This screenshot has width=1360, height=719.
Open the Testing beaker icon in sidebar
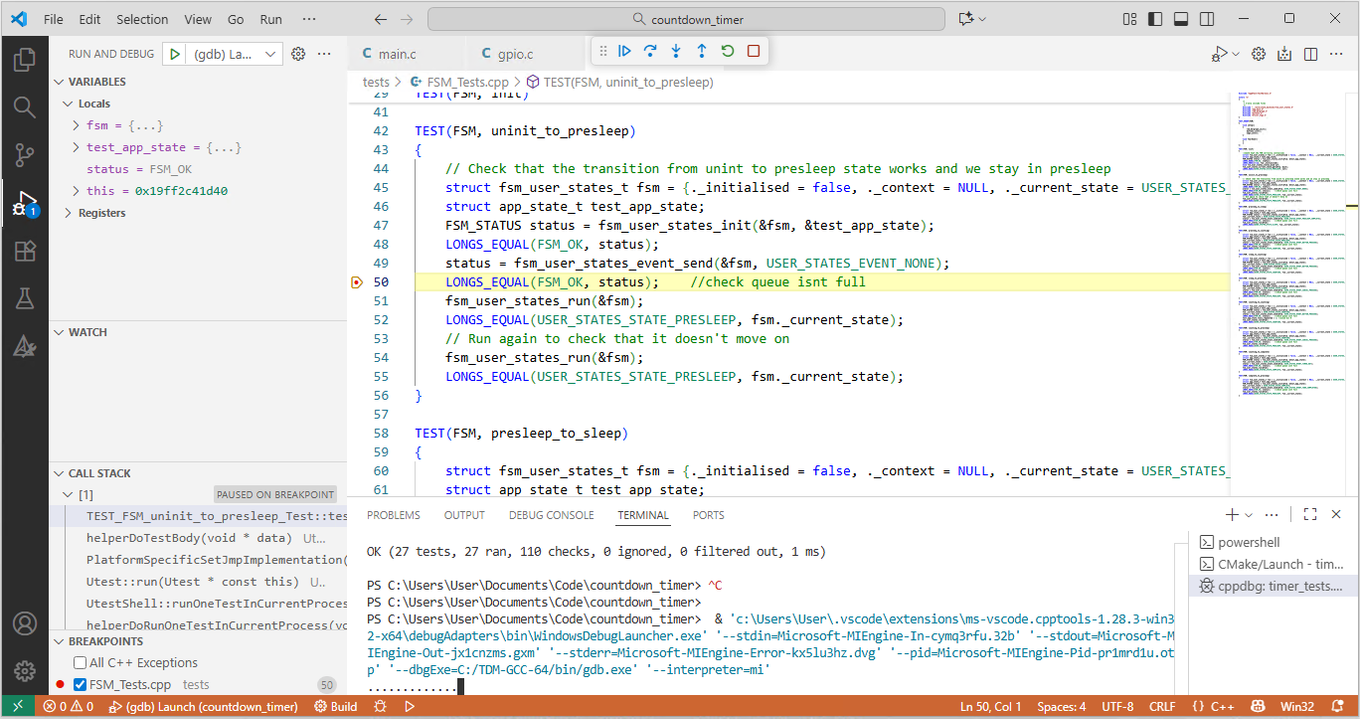25,298
